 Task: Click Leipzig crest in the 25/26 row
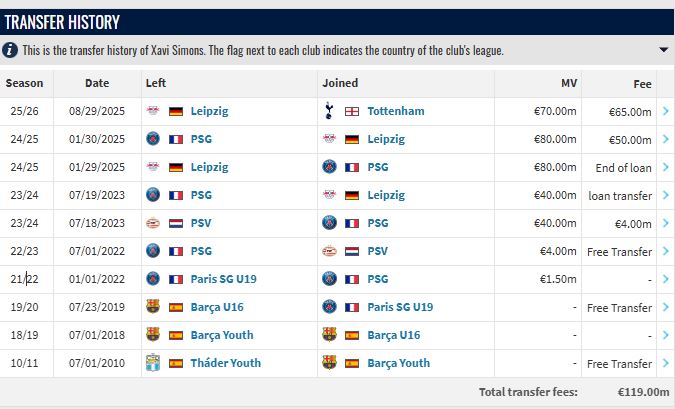click(153, 111)
